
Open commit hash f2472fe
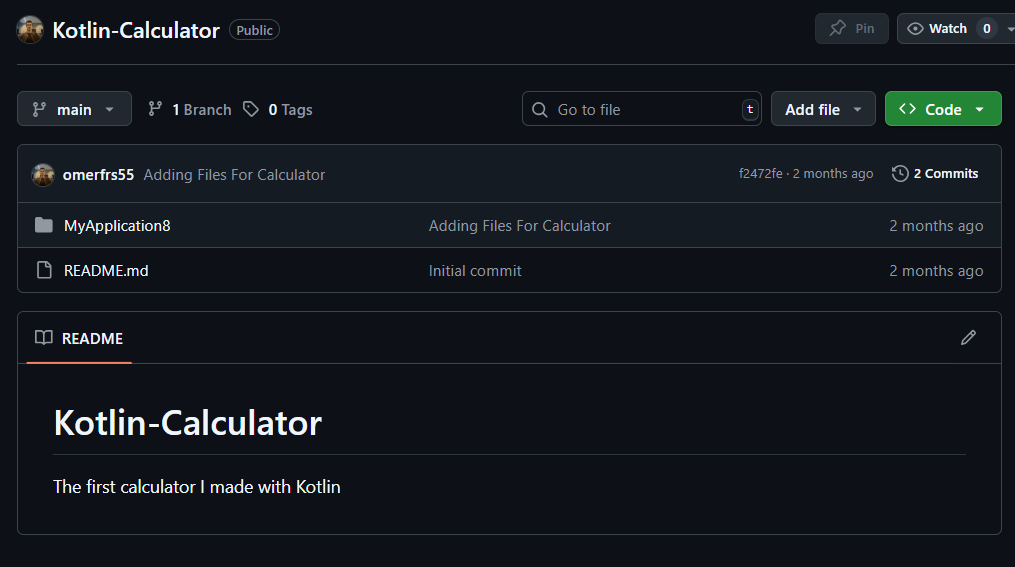click(x=761, y=173)
